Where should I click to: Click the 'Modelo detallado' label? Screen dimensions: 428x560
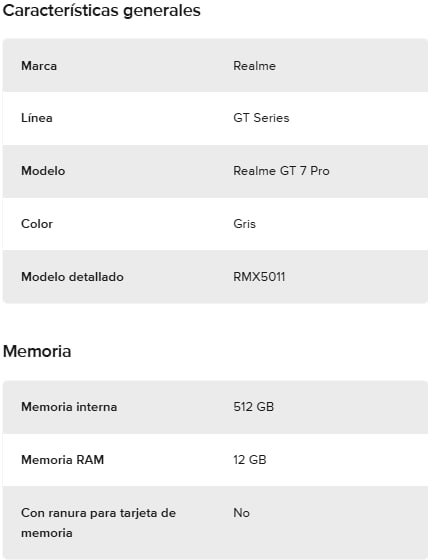[73, 277]
